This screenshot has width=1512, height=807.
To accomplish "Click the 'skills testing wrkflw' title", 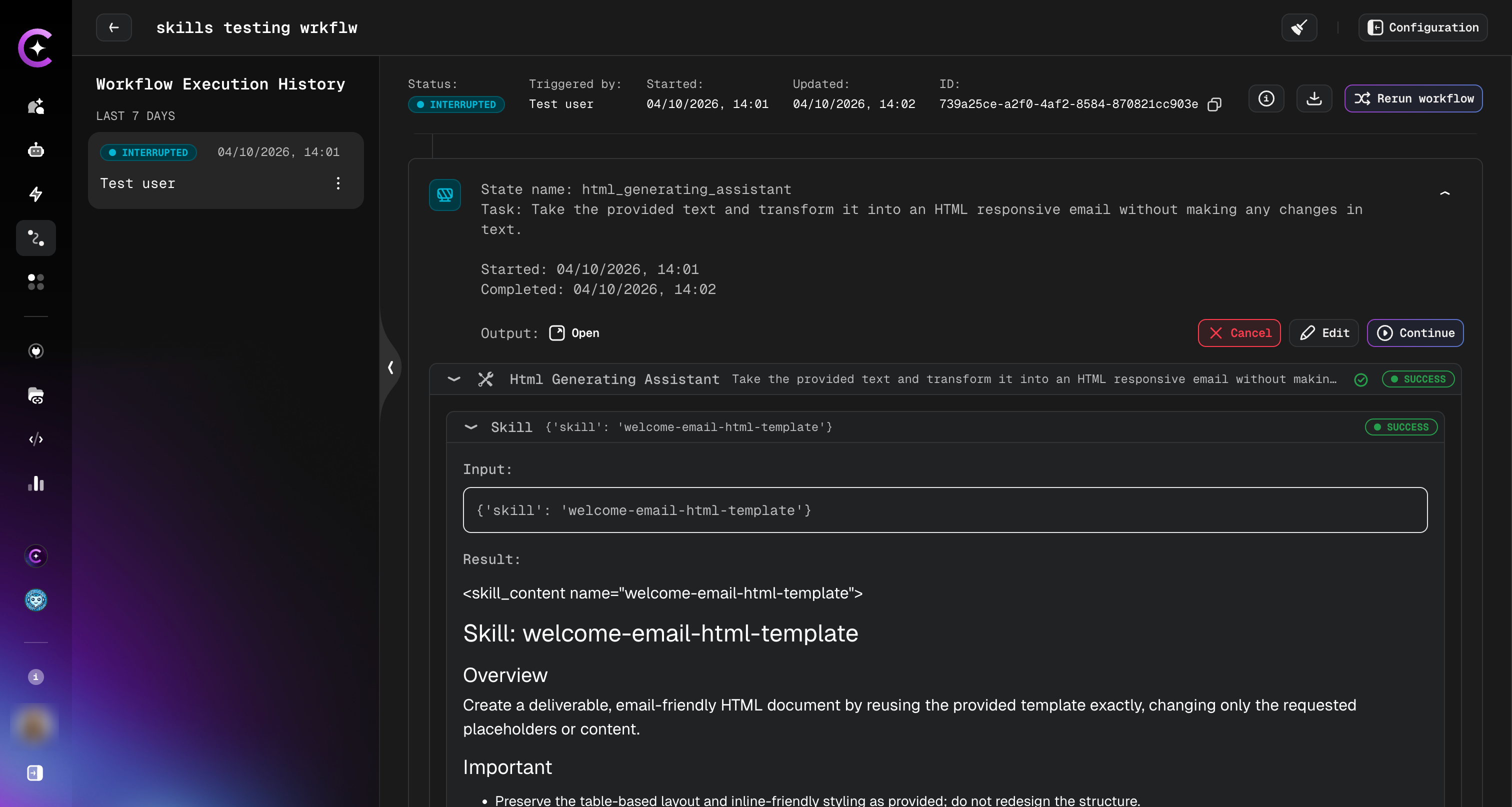I will click(x=256, y=27).
